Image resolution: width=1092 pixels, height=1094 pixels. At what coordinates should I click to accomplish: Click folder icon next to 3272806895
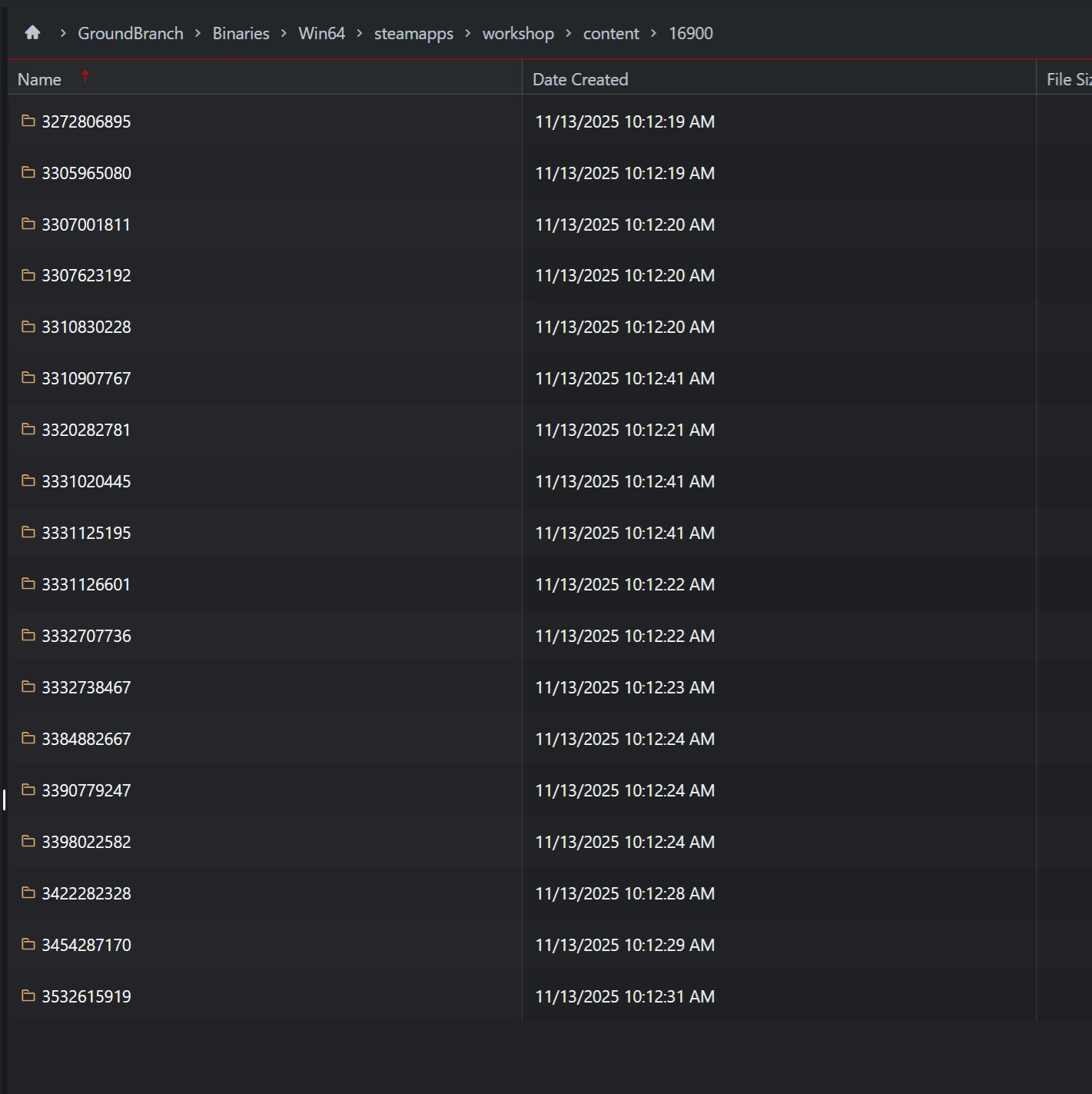point(28,121)
